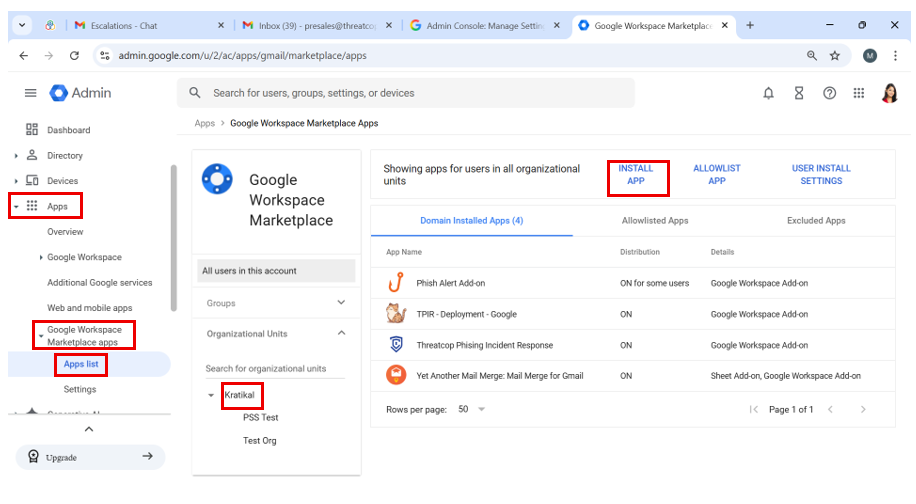Viewport: 916px width, 504px height.
Task: Open USER INSTALL SETTINGS
Action: pyautogui.click(x=821, y=175)
